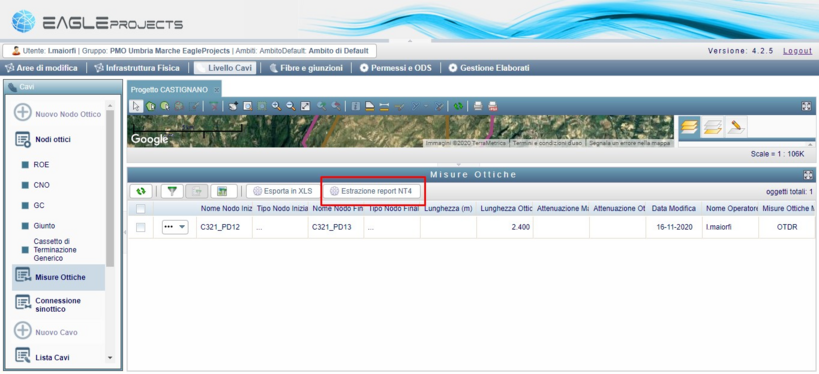Close the Progetto CASTIGNANO tab
Image resolution: width=819 pixels, height=374 pixels.
217,90
